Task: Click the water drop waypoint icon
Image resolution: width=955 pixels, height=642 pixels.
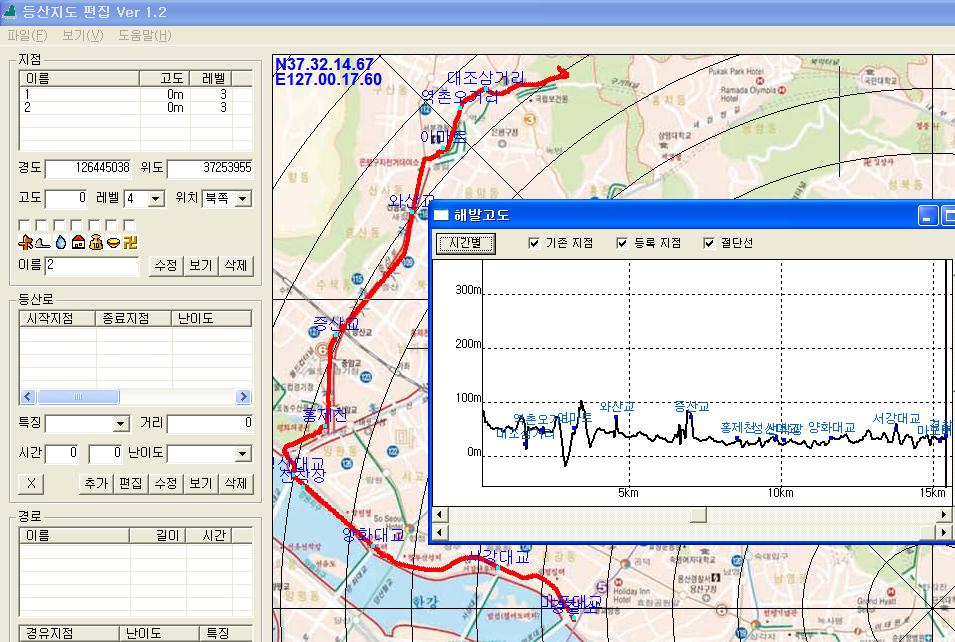Action: click(x=61, y=242)
